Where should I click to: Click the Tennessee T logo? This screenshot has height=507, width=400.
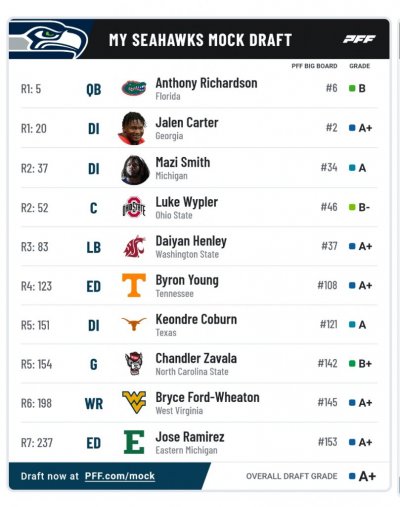(134, 285)
